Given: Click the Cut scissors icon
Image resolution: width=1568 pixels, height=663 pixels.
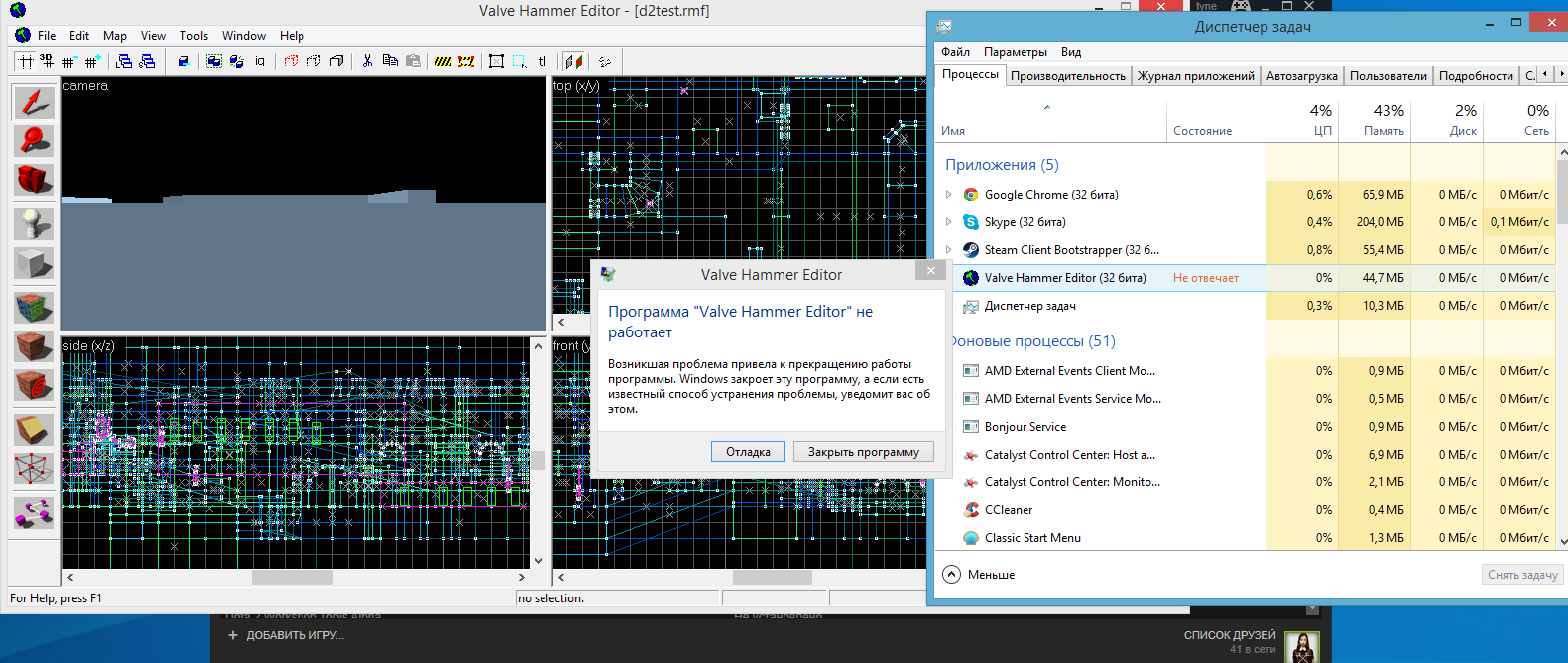Looking at the screenshot, I should coord(367,62).
